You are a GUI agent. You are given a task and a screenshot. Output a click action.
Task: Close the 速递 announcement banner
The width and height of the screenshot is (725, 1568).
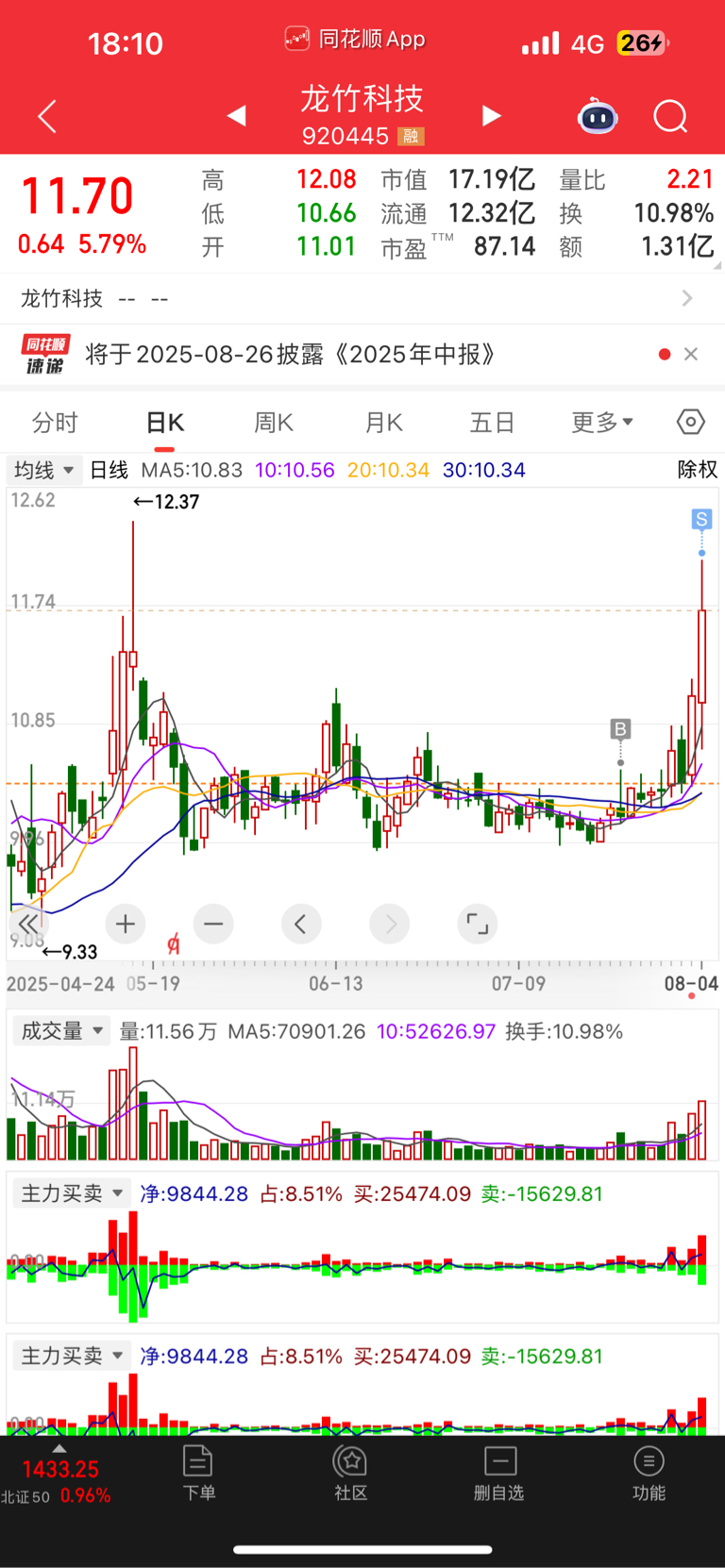[691, 354]
